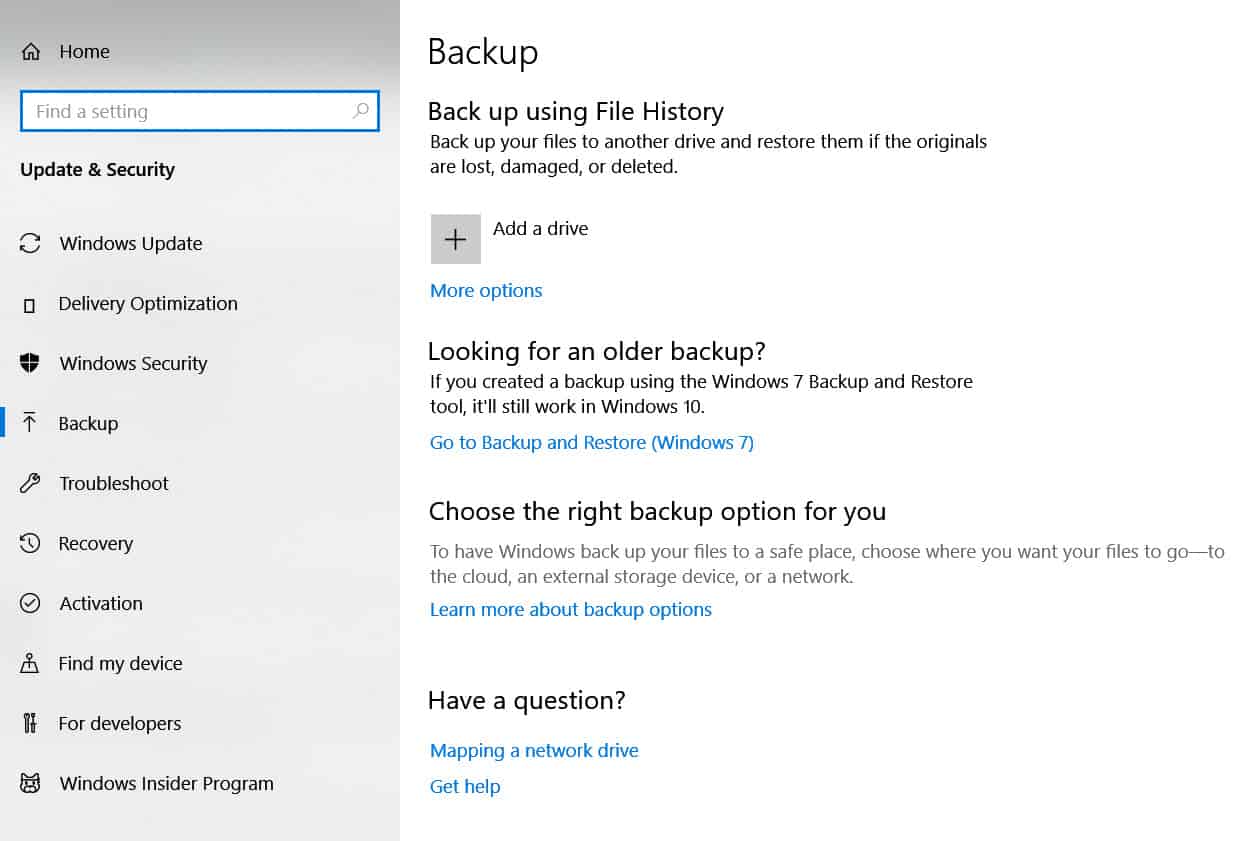Viewport: 1259px width, 841px height.
Task: Open More options link
Action: [x=486, y=291]
